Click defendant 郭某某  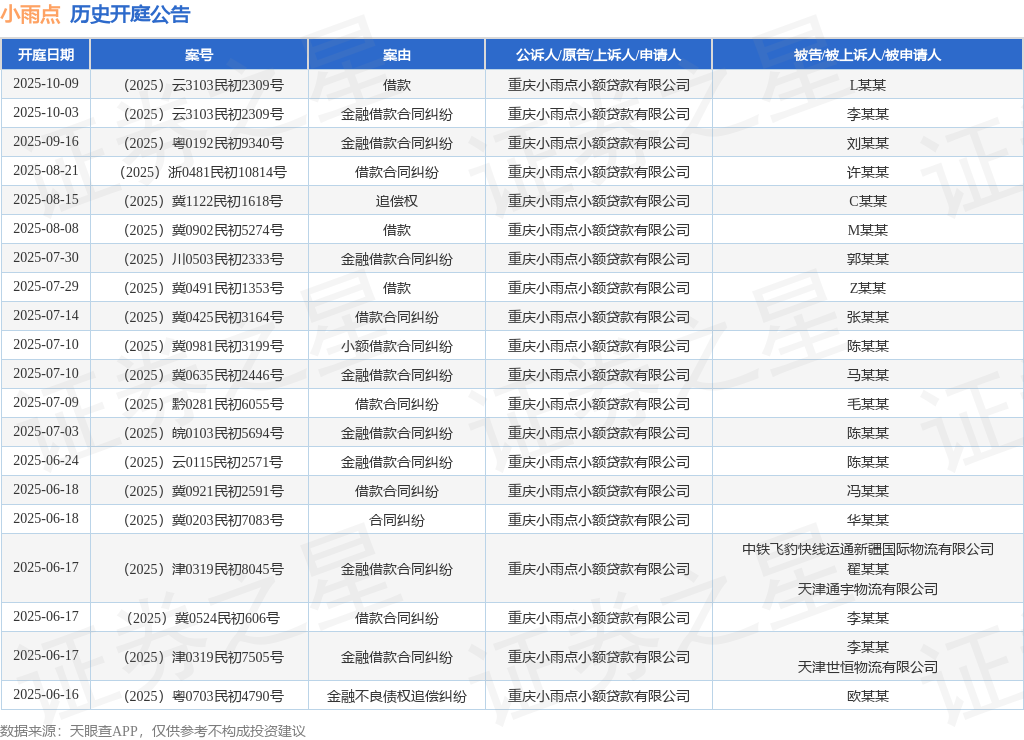coord(867,259)
